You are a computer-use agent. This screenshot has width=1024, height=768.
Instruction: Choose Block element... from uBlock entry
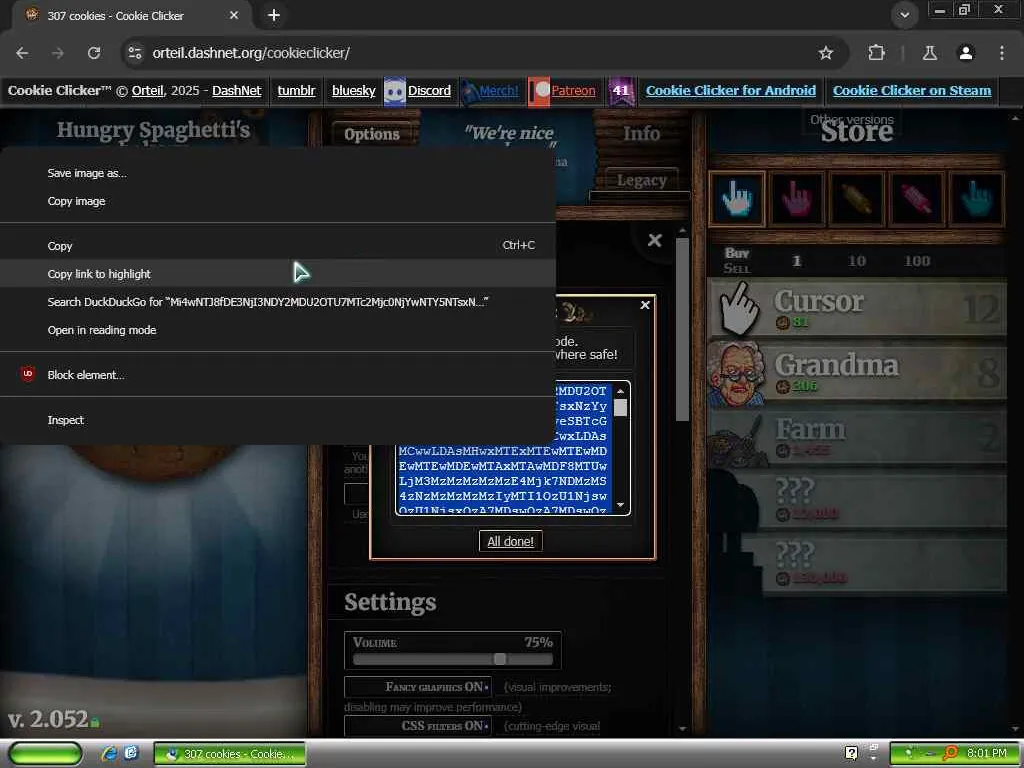(278, 375)
